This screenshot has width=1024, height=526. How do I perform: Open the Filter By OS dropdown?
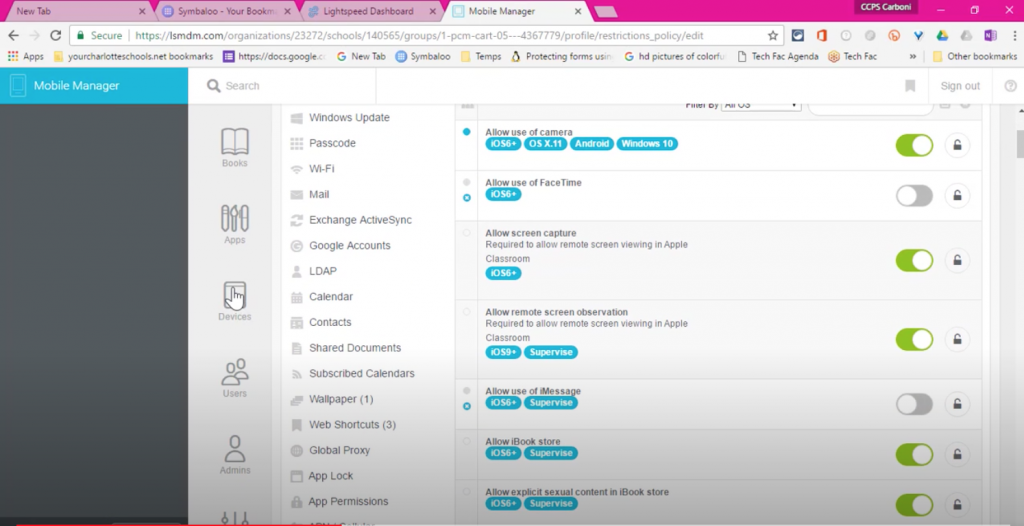click(761, 106)
